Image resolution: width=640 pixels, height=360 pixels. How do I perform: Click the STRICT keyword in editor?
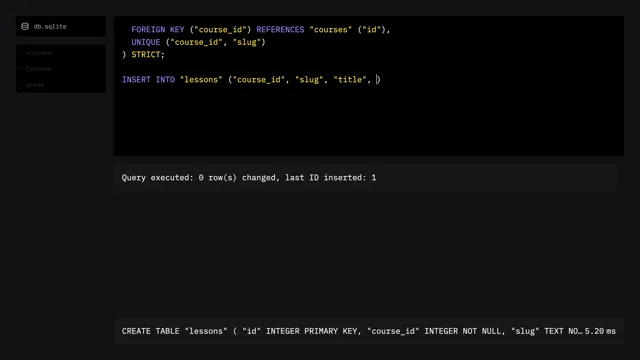click(x=146, y=55)
